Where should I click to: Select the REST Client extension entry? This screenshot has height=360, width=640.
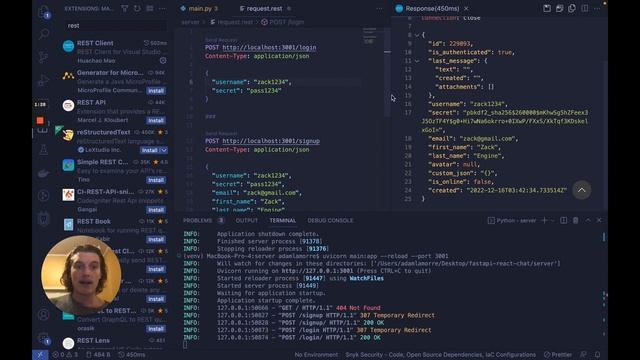point(114,51)
